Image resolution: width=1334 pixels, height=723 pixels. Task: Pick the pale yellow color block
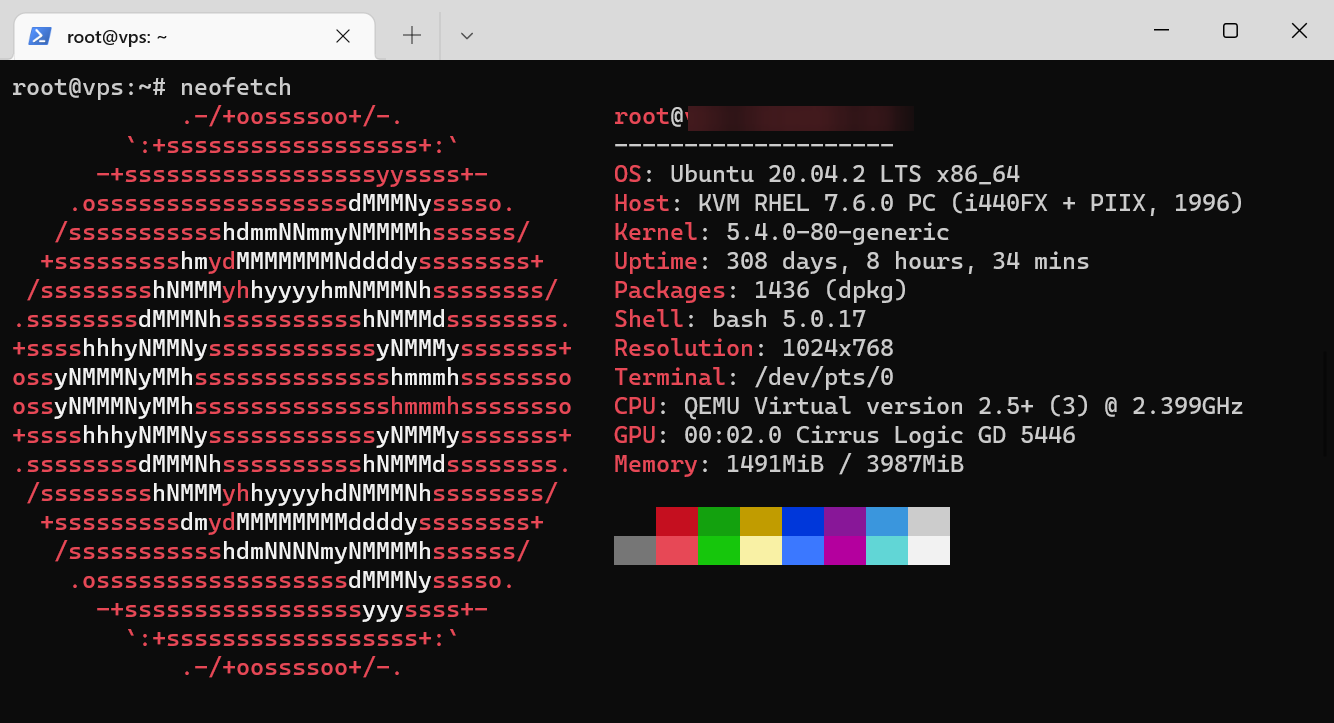pyautogui.click(x=760, y=551)
